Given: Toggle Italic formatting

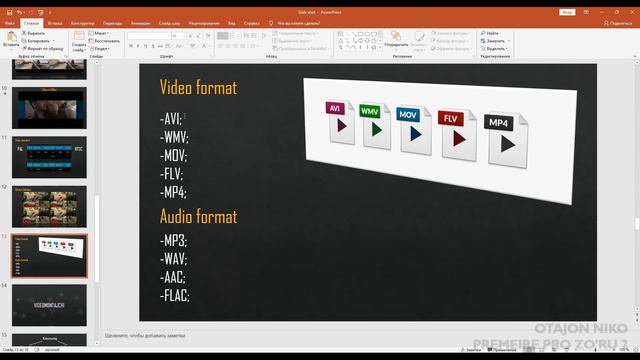Looking at the screenshot, I should (138, 47).
